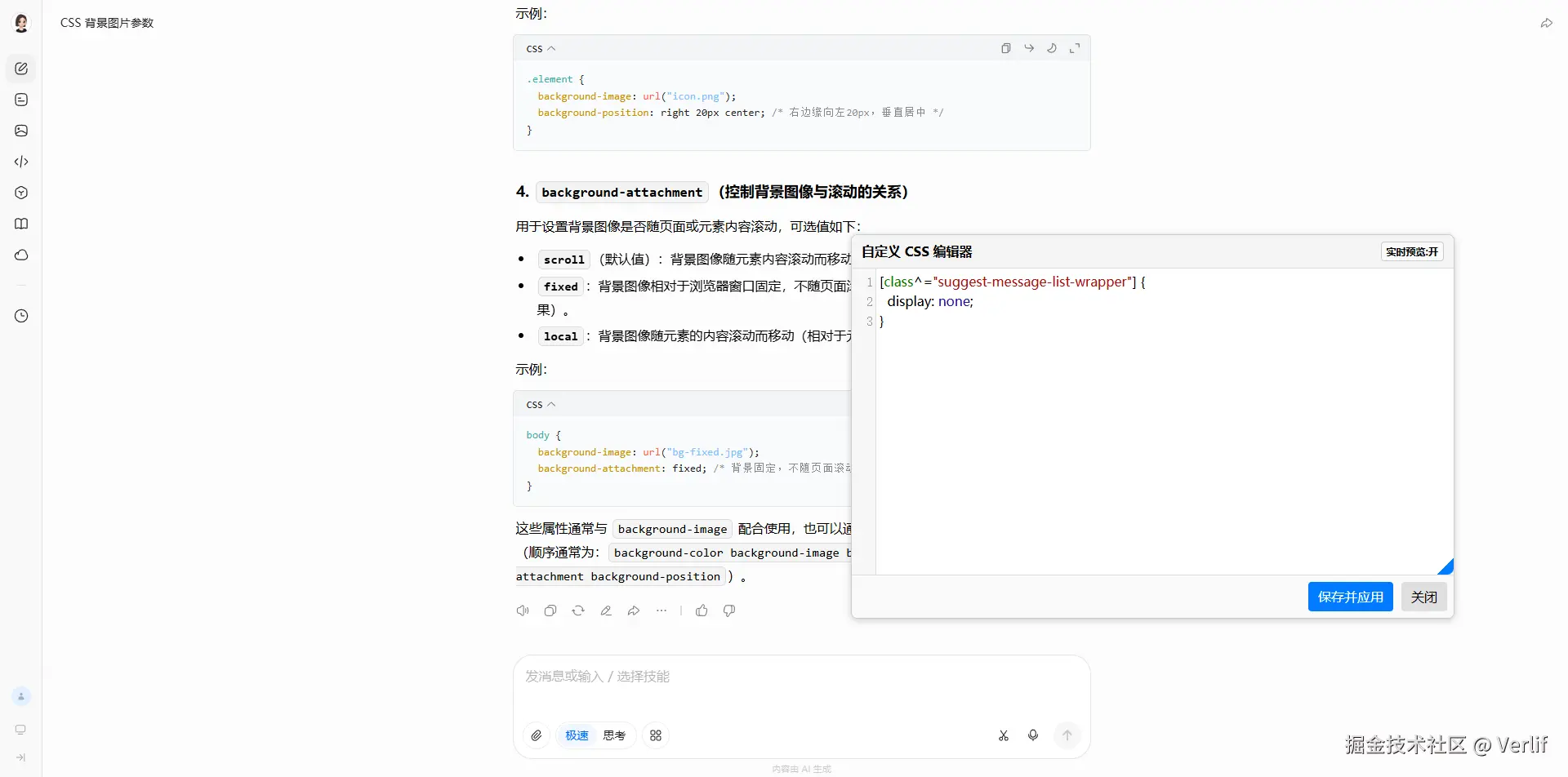Open the image panel in sidebar
1568x777 pixels.
(21, 131)
